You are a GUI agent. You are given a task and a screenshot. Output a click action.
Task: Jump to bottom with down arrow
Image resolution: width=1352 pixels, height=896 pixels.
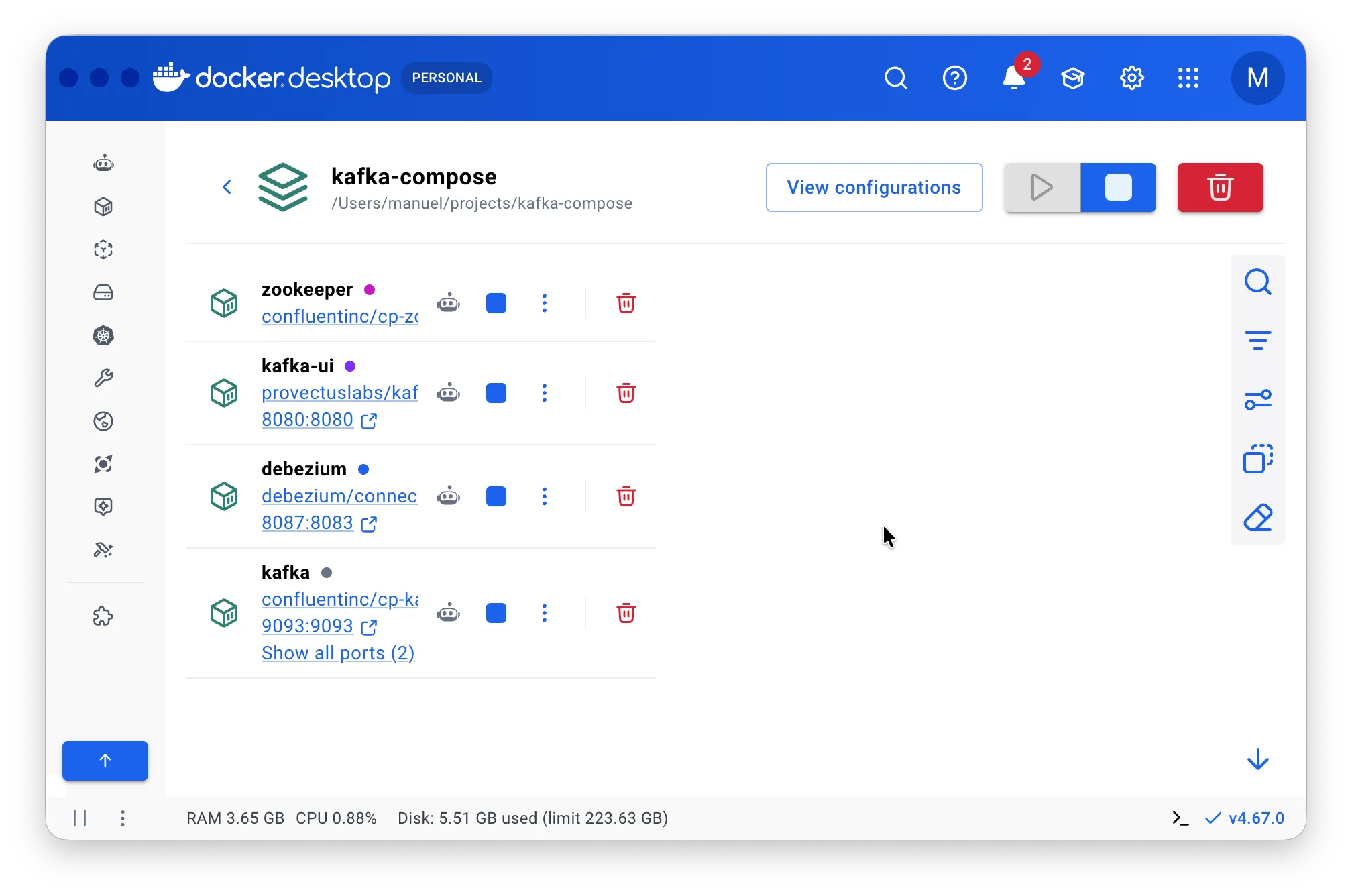click(1258, 759)
